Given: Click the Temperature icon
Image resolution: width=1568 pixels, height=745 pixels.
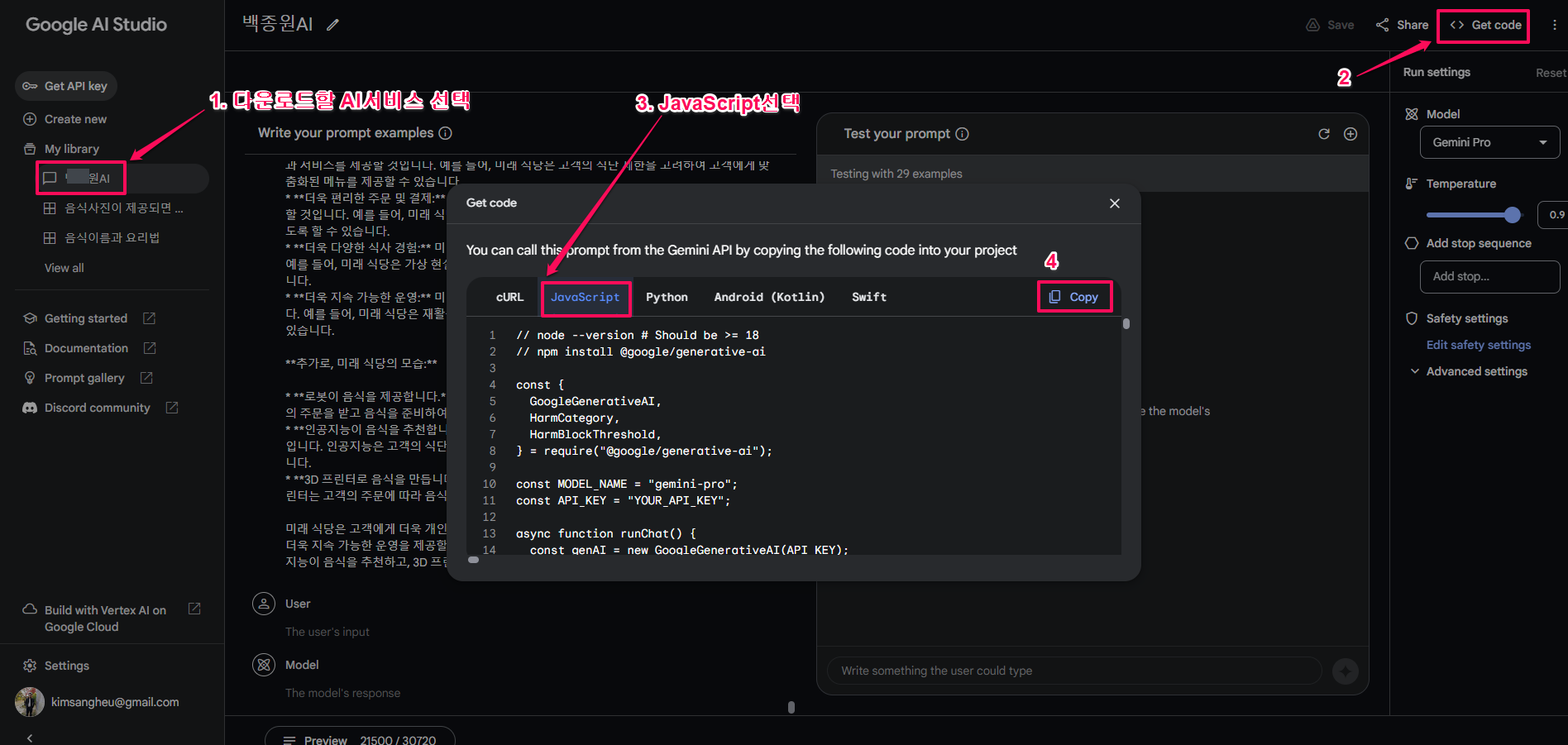Looking at the screenshot, I should click(x=1412, y=184).
